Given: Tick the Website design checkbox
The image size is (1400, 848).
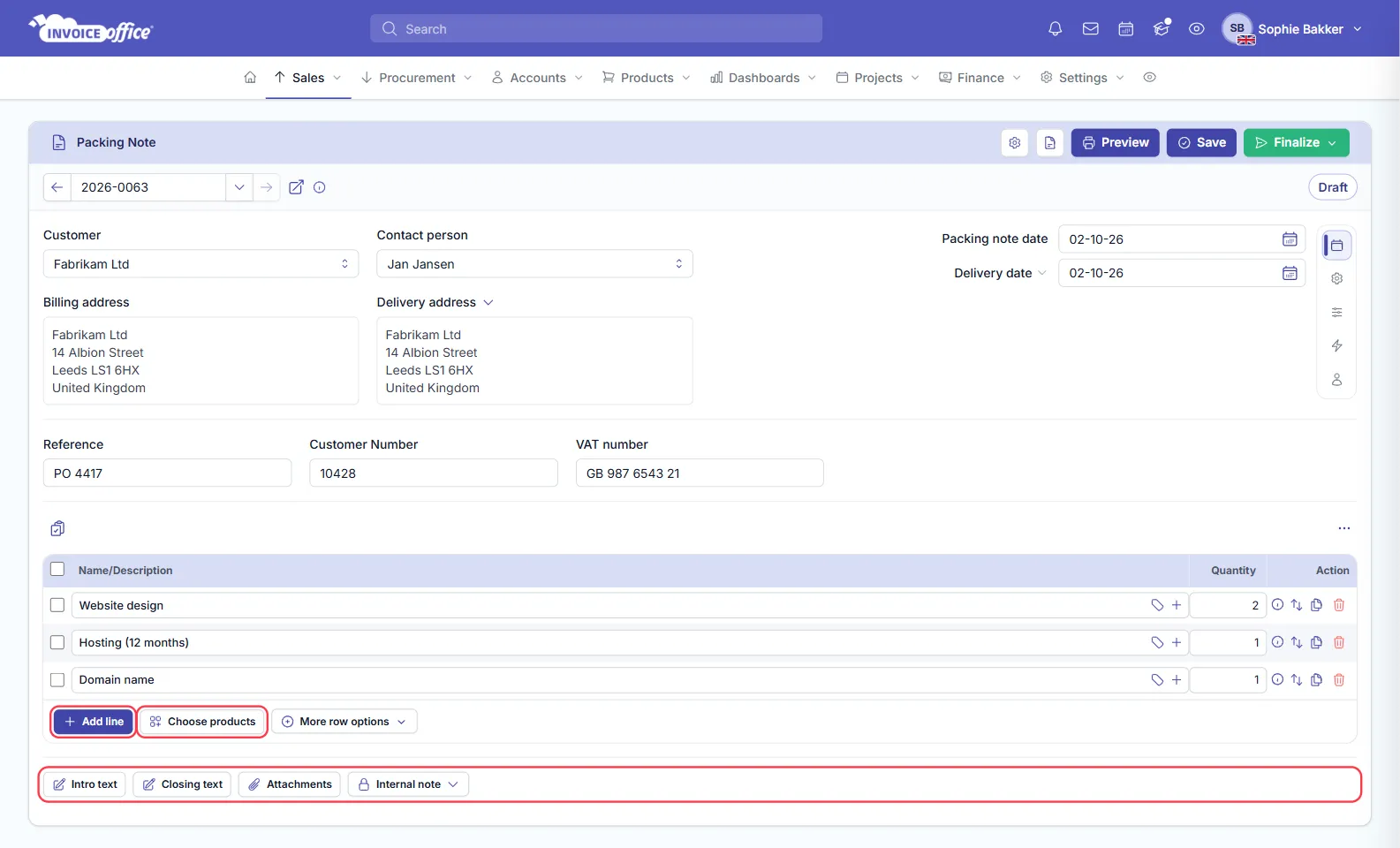Looking at the screenshot, I should click(x=57, y=605).
